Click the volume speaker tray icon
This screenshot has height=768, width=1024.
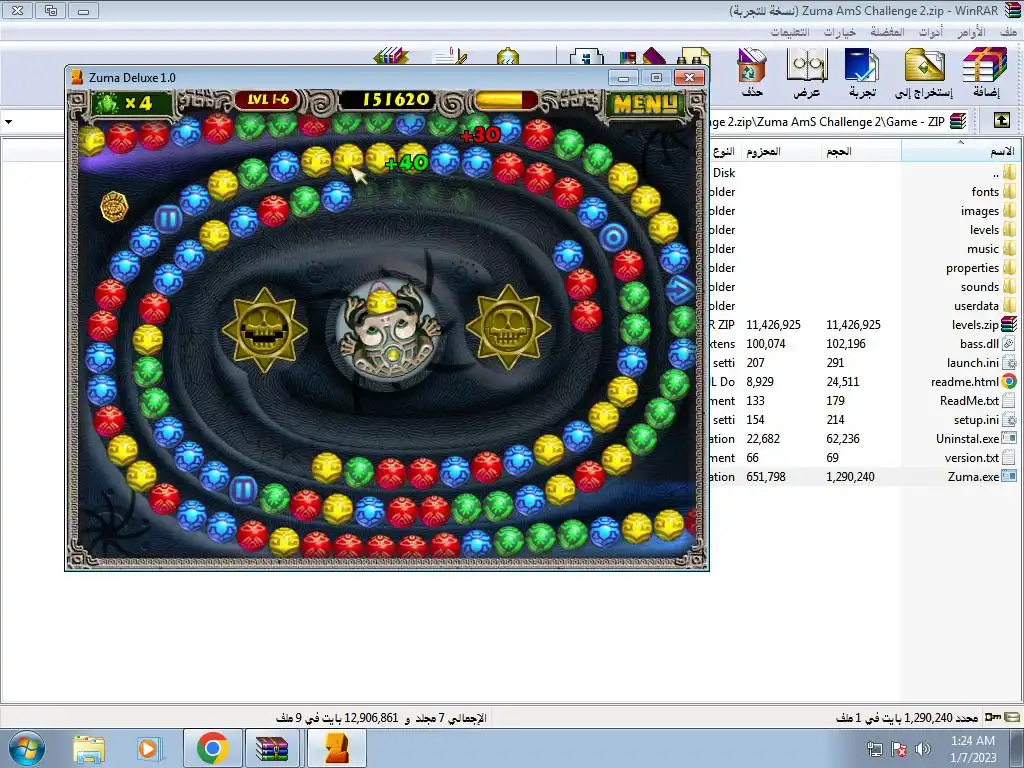tap(922, 749)
